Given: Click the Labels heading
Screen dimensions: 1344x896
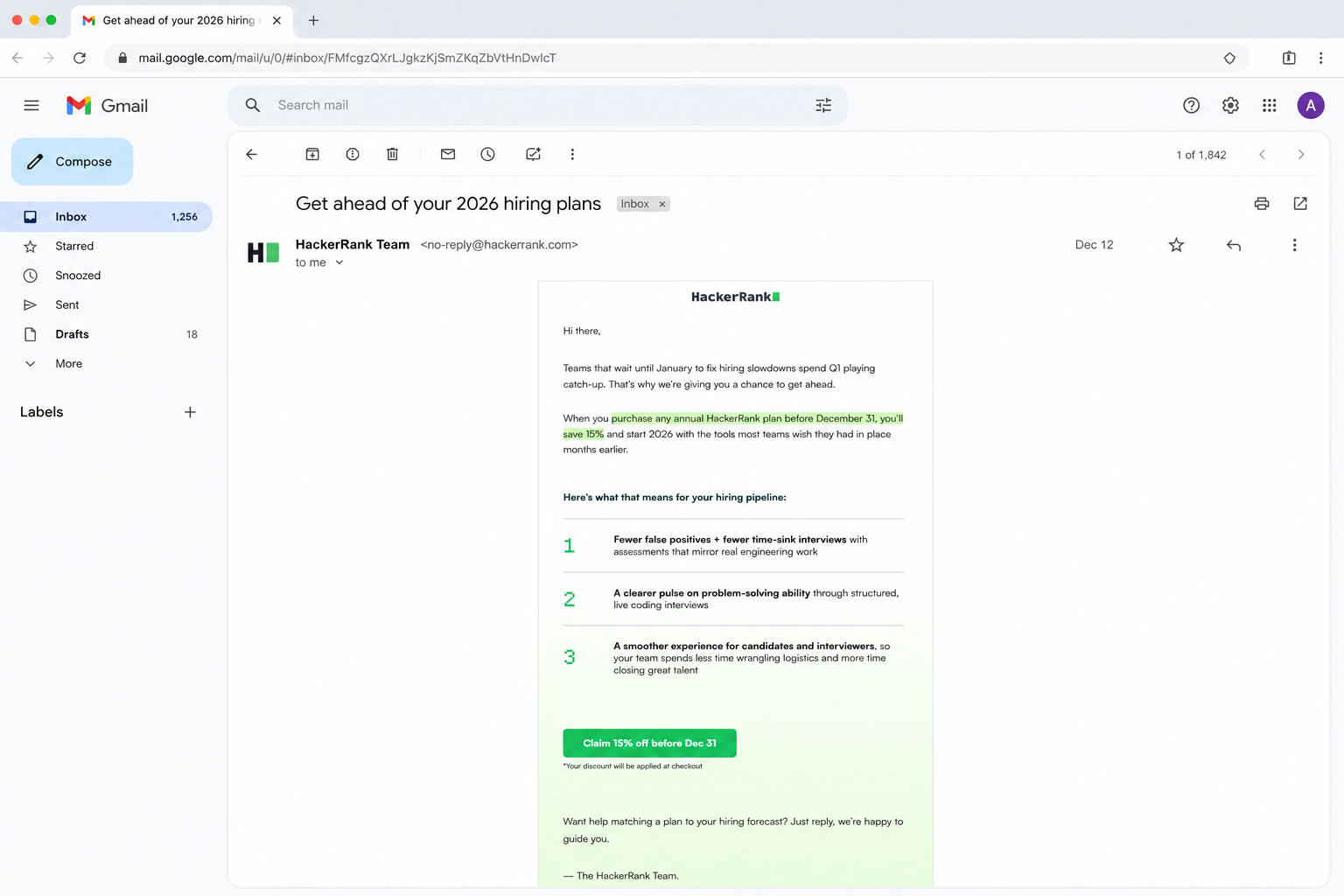Looking at the screenshot, I should [x=42, y=412].
